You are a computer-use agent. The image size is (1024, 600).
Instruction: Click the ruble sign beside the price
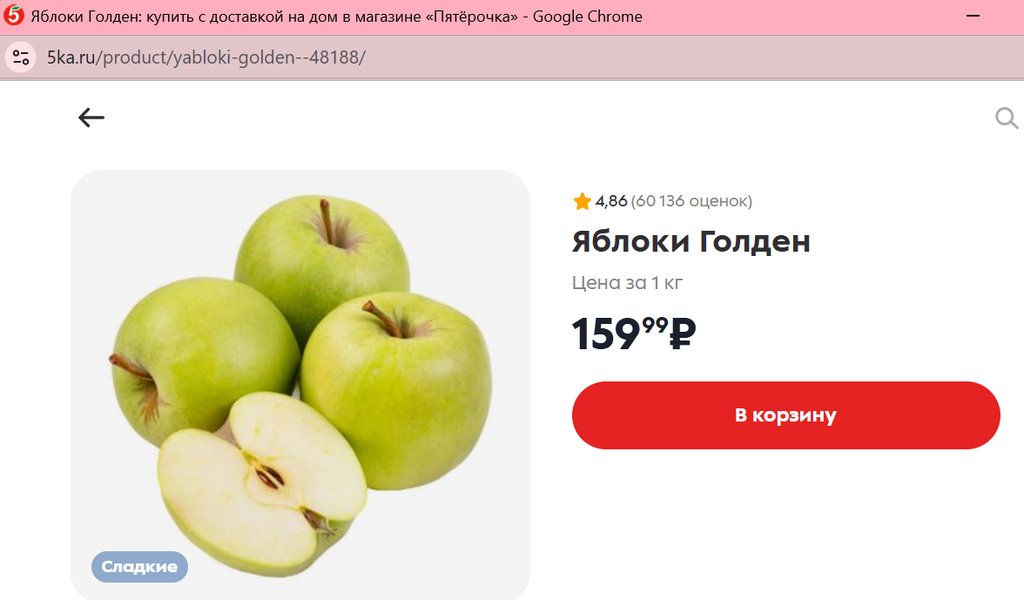[683, 333]
